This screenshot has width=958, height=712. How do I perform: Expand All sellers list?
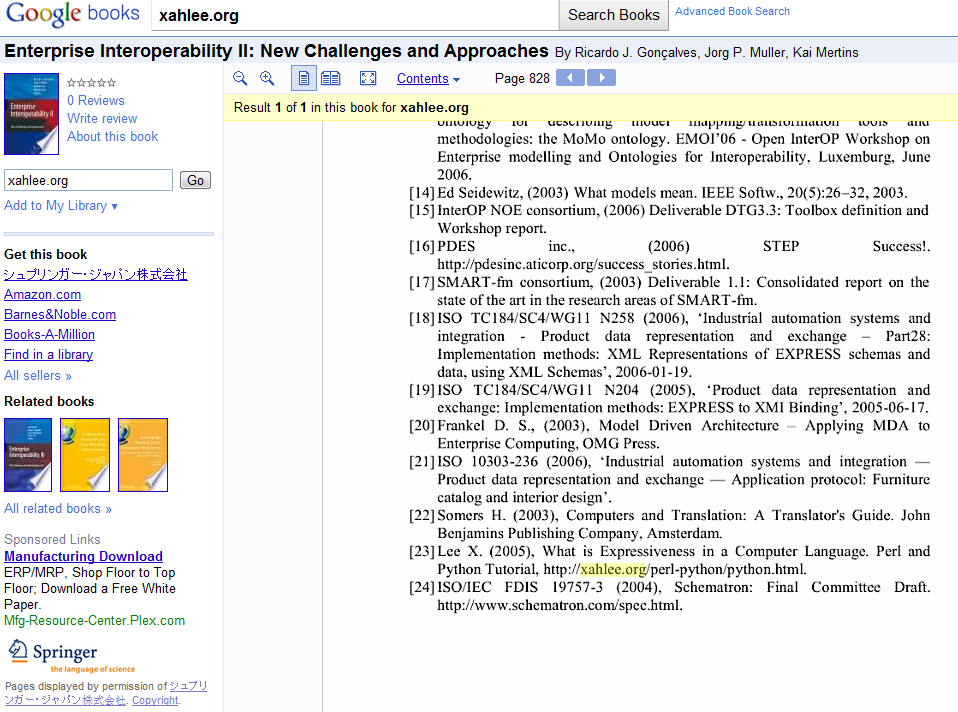[38, 376]
